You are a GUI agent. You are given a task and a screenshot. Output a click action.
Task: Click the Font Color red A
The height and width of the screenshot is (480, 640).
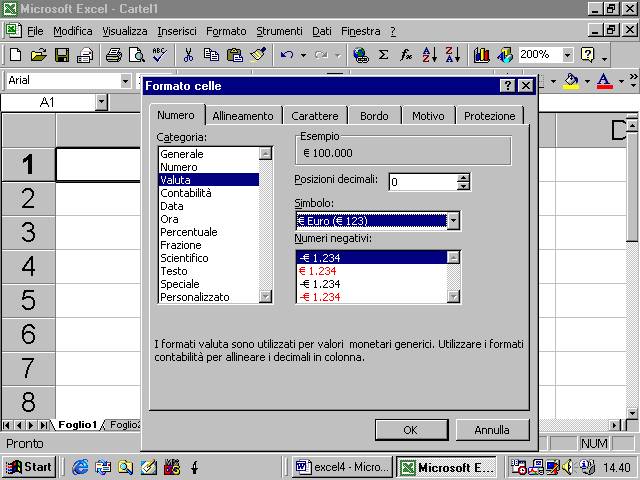click(604, 81)
